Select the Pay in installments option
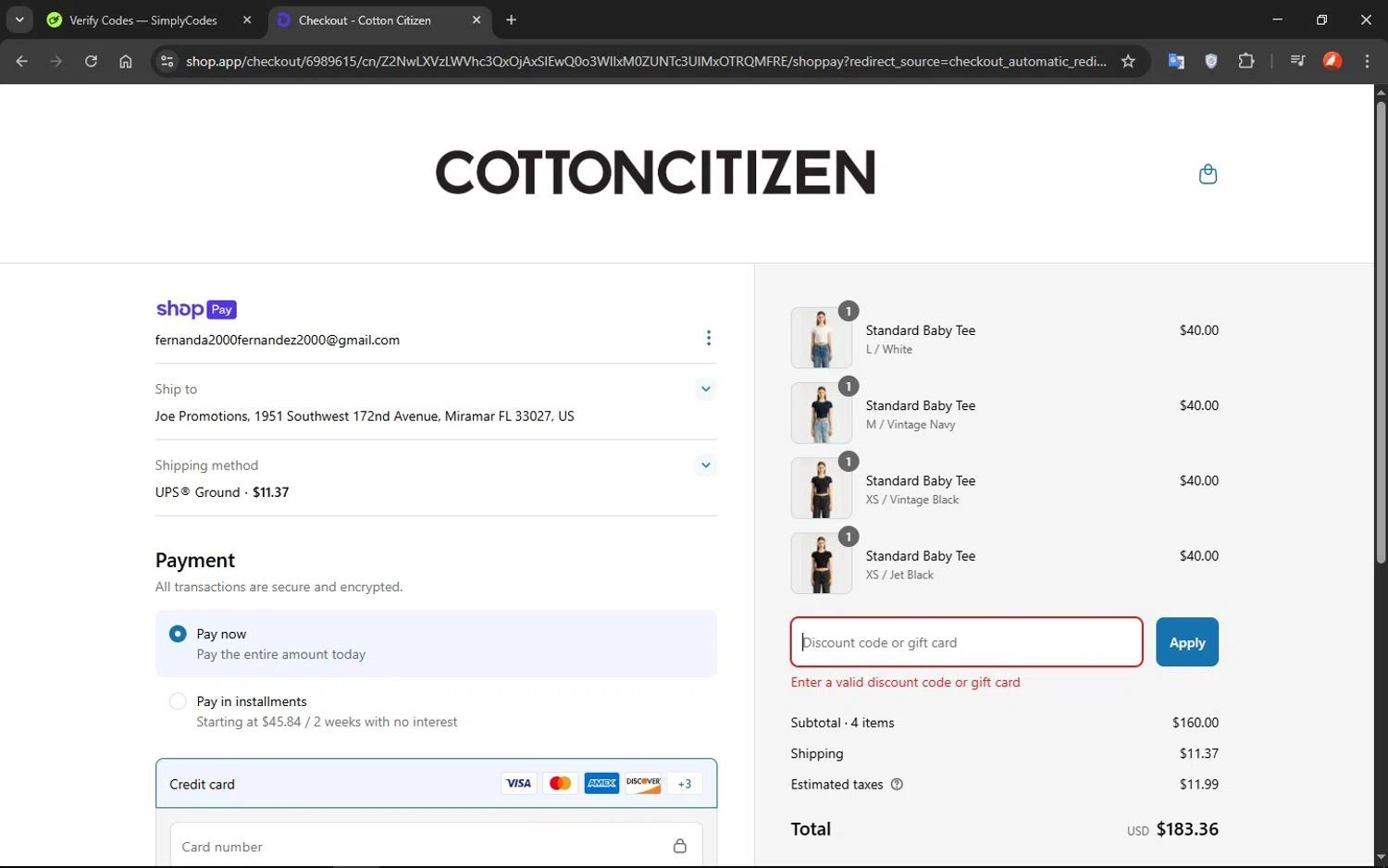 [178, 701]
